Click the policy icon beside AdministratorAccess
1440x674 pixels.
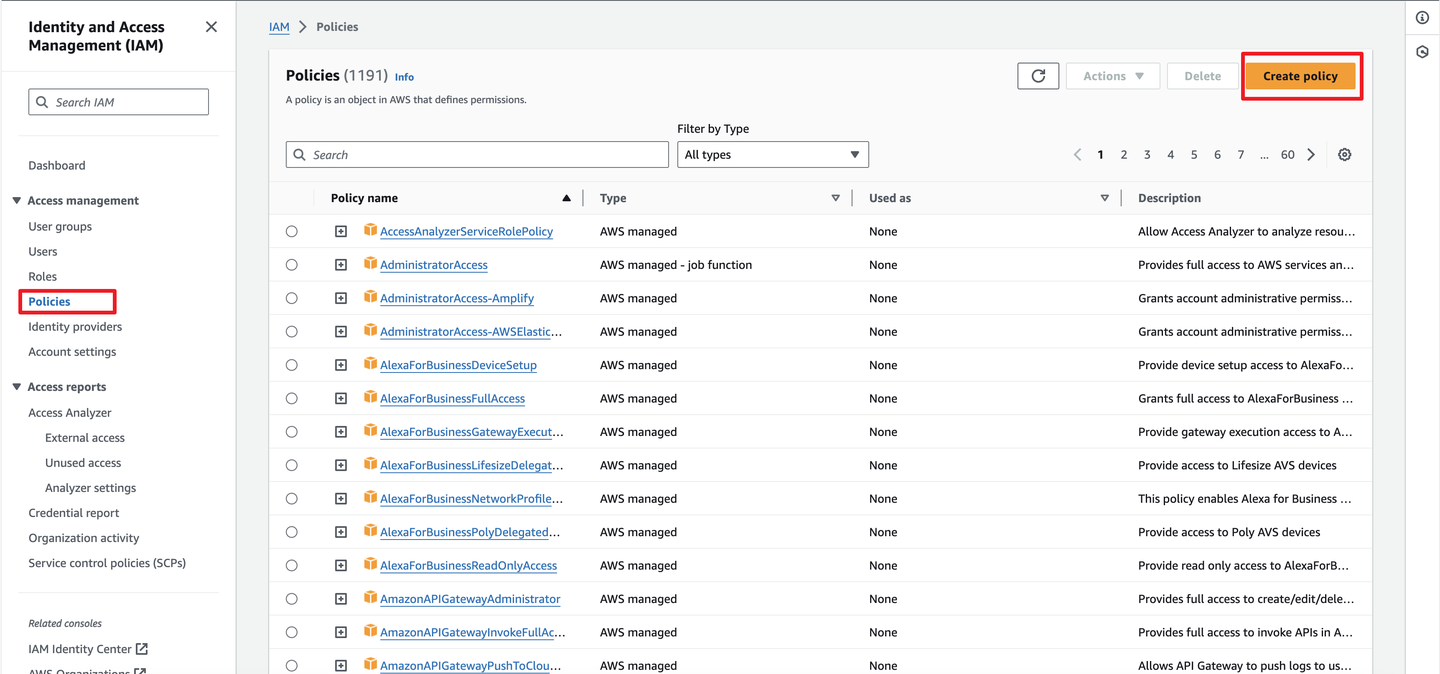[x=369, y=264]
